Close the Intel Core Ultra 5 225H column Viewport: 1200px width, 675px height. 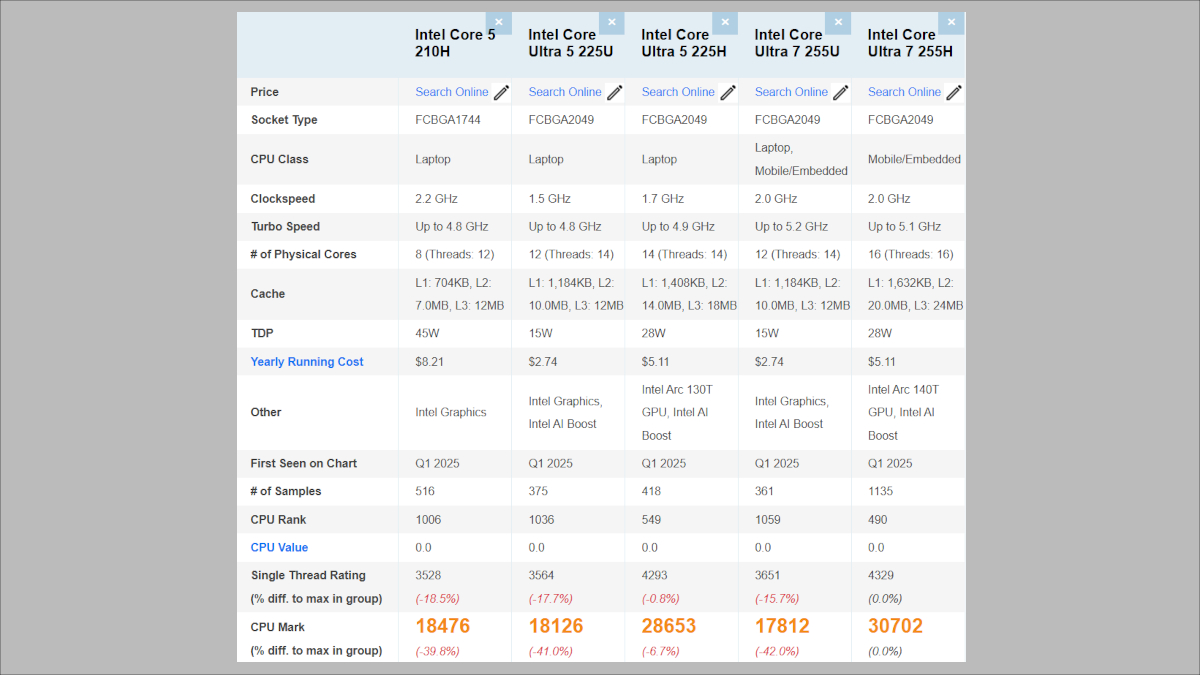coord(725,23)
